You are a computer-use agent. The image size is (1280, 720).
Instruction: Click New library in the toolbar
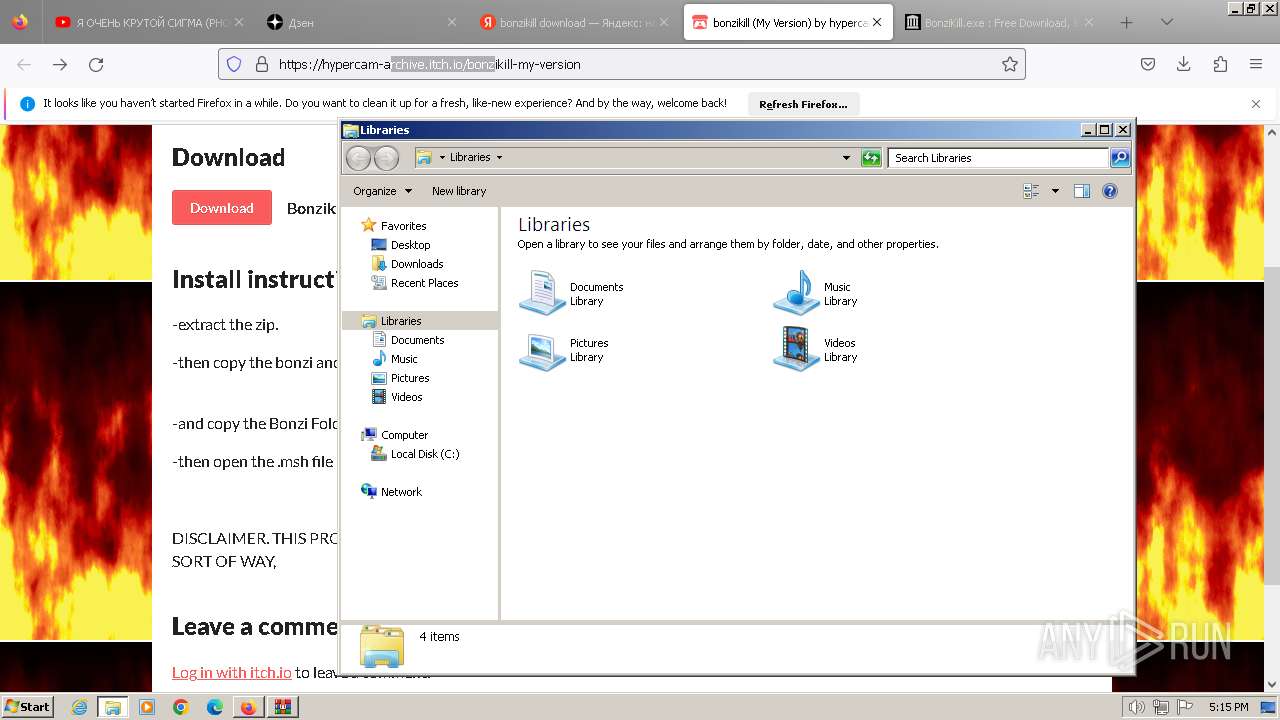tap(459, 191)
